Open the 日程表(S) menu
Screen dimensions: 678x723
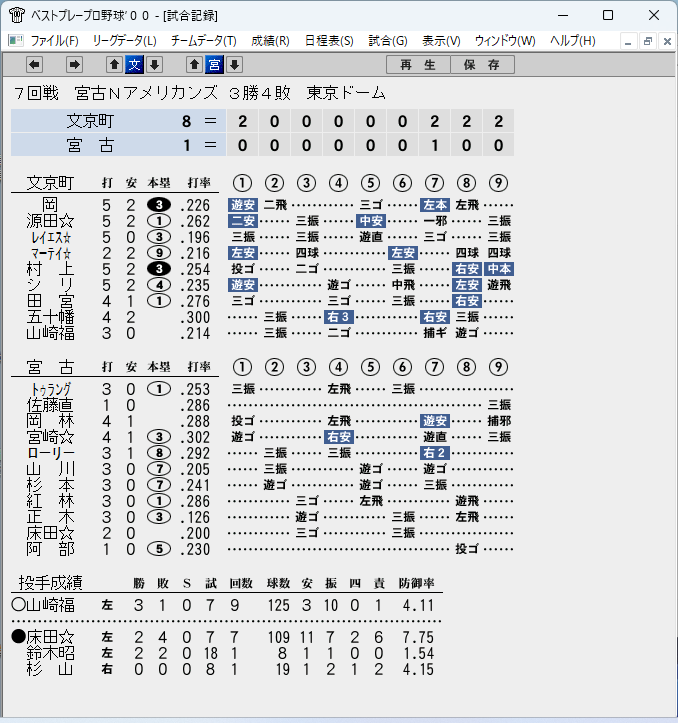point(329,41)
